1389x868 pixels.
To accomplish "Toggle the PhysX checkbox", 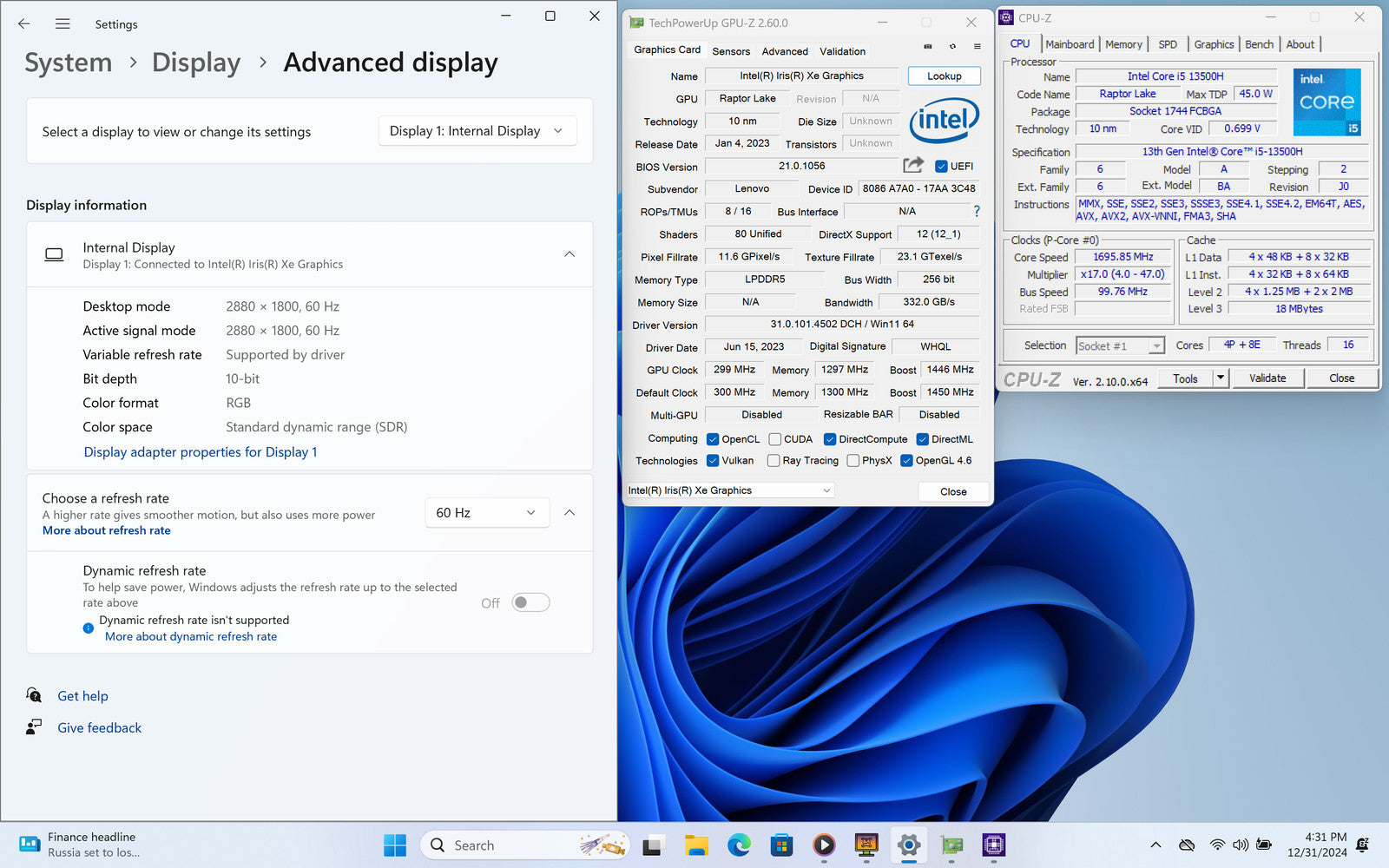I will coord(853,461).
